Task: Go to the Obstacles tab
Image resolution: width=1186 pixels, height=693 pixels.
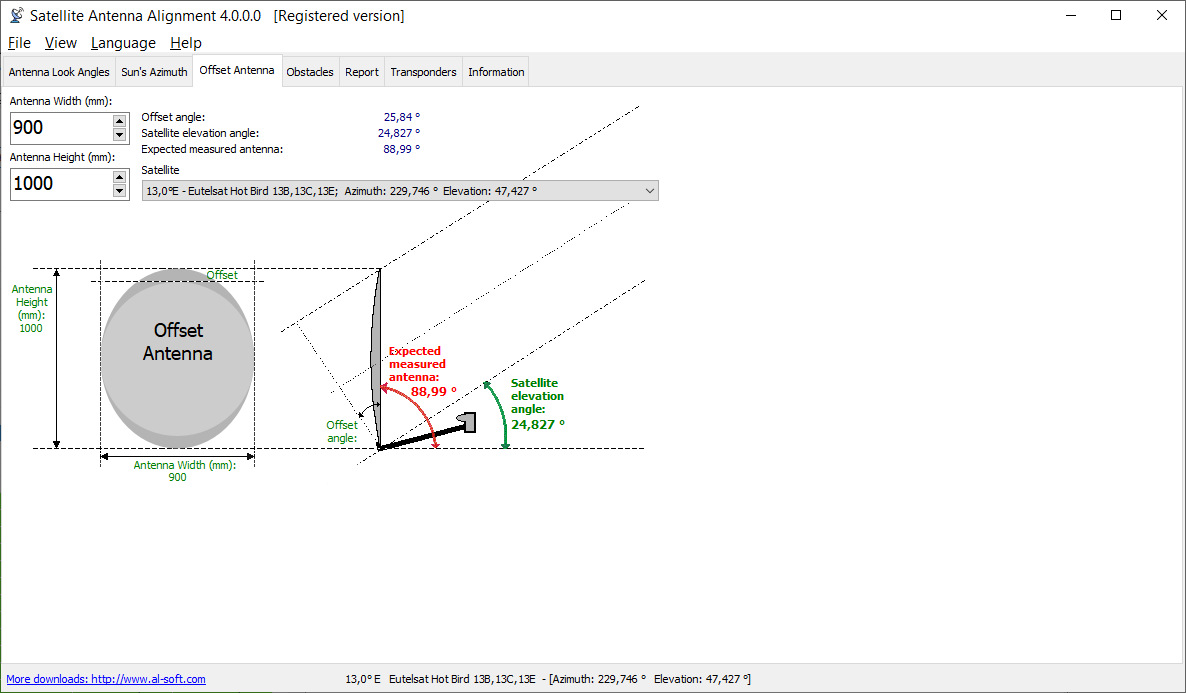Action: click(x=310, y=72)
